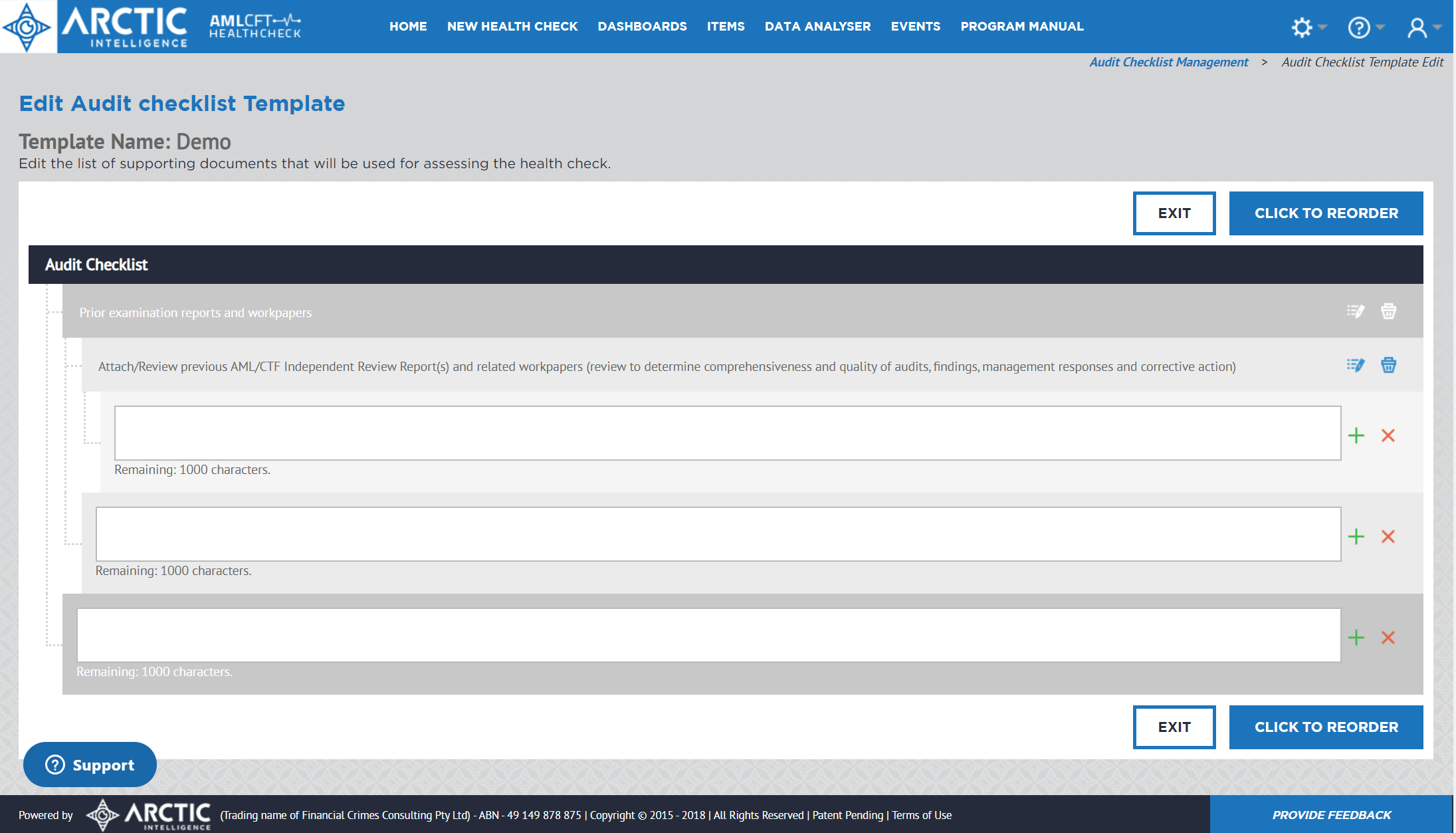Open the settings gear menu
Image resolution: width=1456 pixels, height=833 pixels.
pos(1308,27)
